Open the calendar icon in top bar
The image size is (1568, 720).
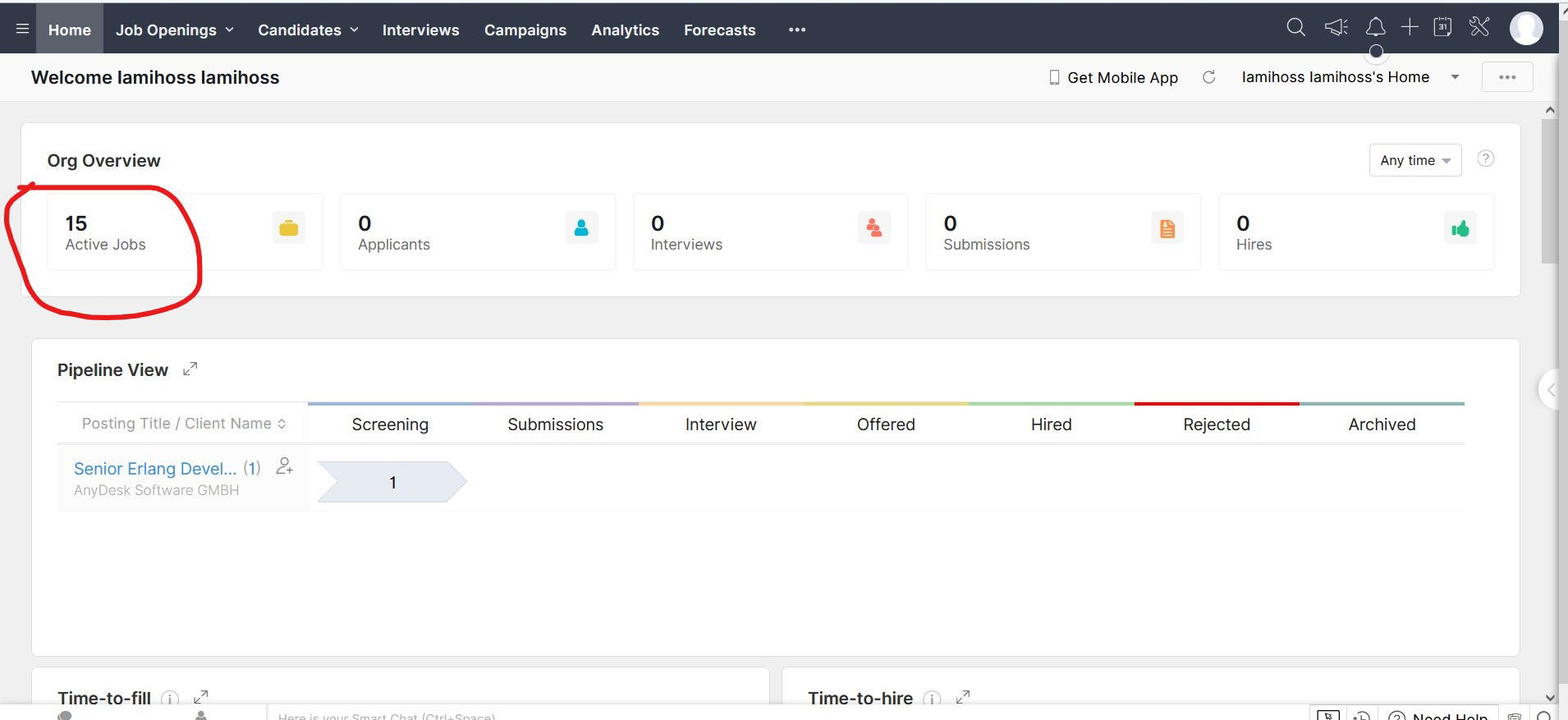(1442, 27)
